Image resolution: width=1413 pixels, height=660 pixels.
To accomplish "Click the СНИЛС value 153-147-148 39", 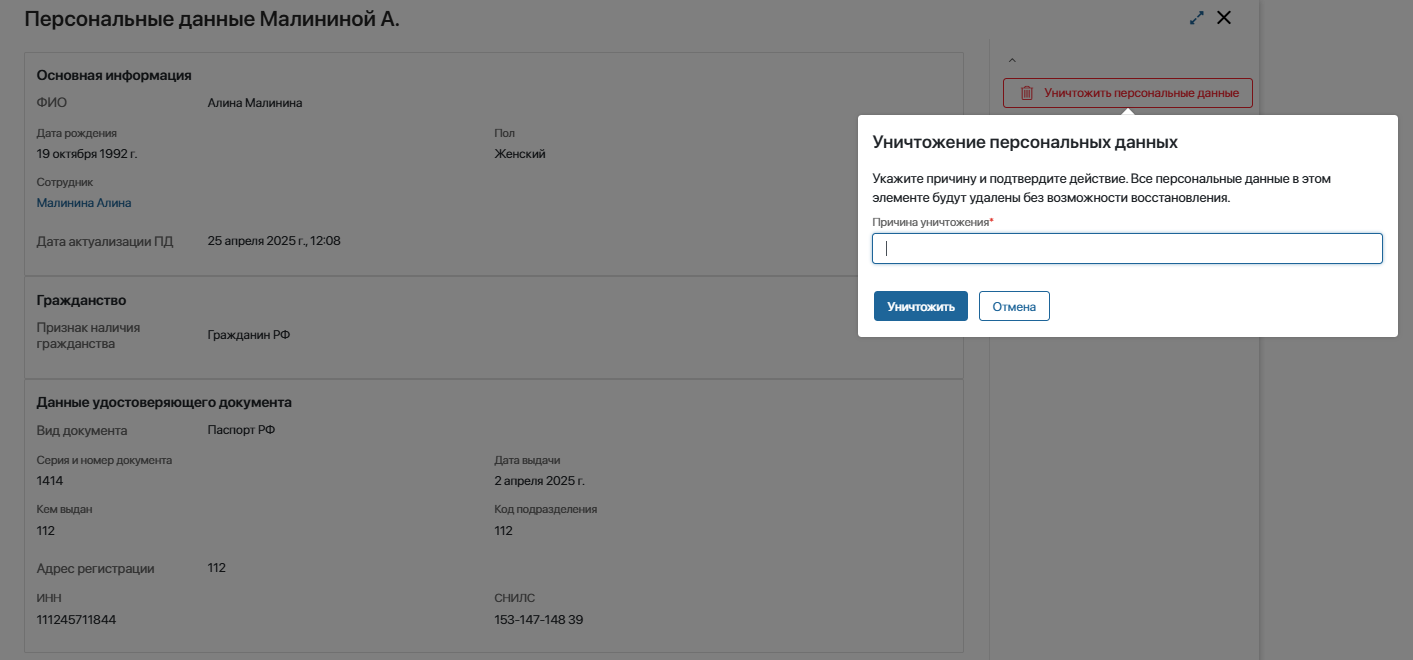I will 538,620.
